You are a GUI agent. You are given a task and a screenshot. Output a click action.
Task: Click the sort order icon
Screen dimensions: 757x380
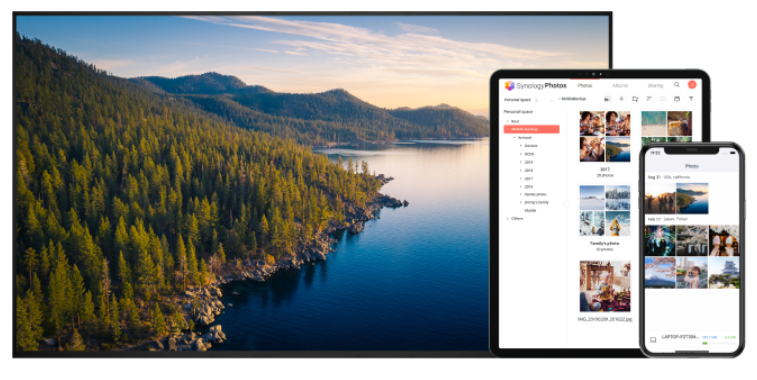649,99
